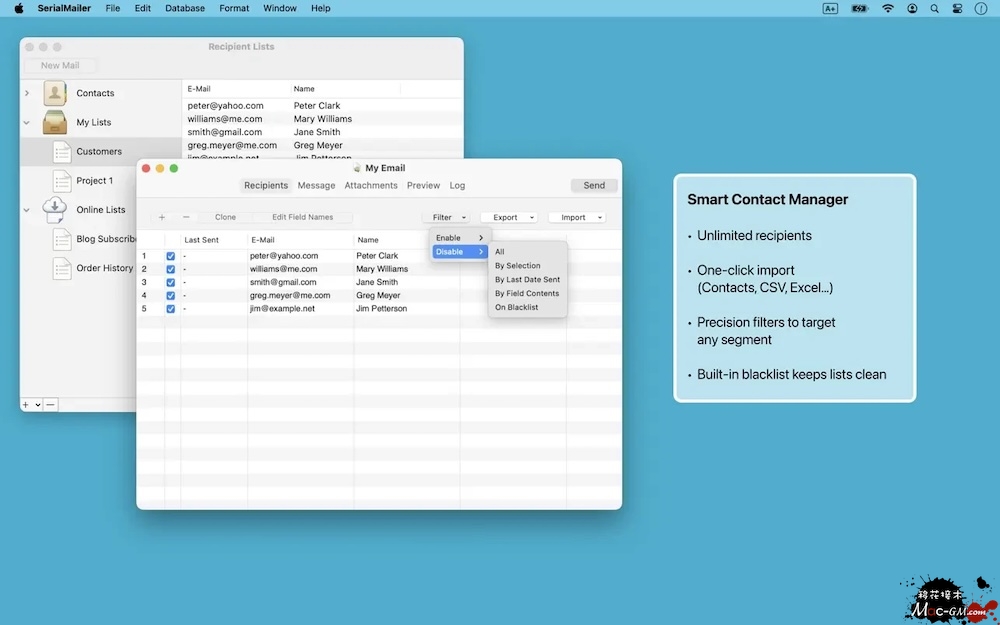Open Spotlight search in menu bar

(x=935, y=8)
